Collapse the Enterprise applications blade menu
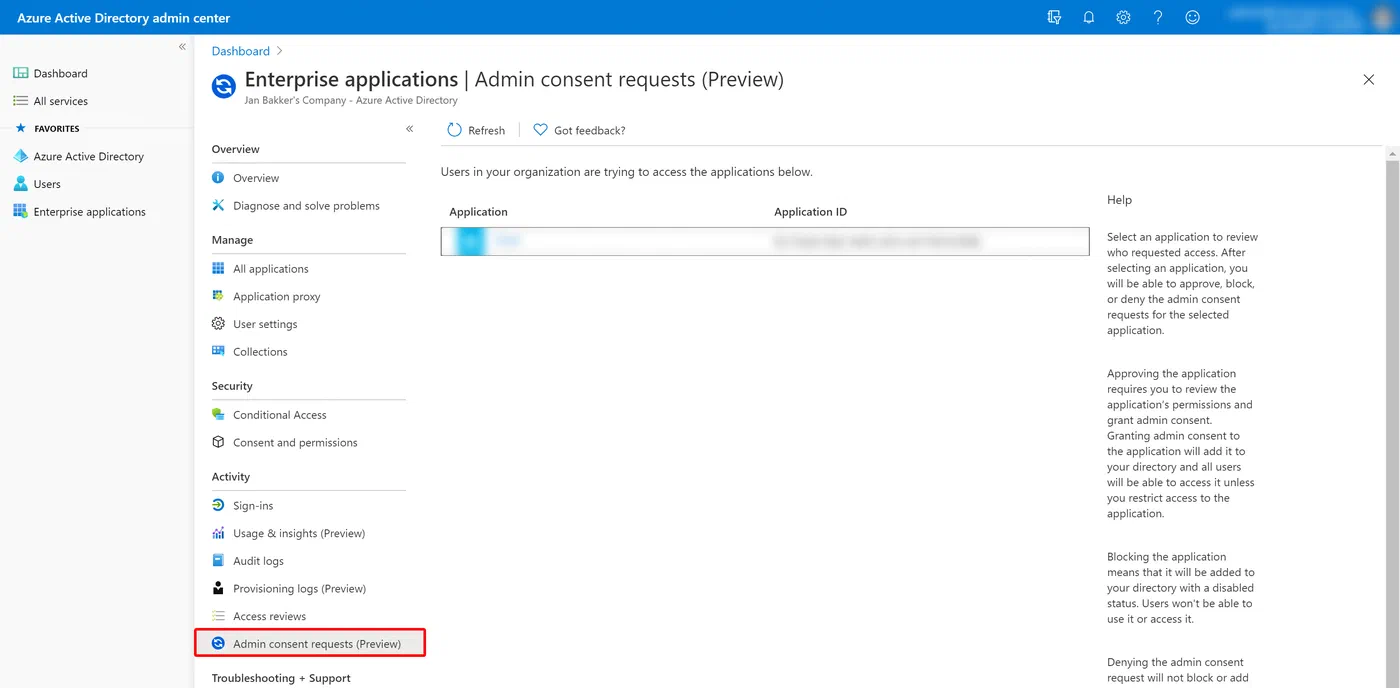Screen dimensions: 1400x688 409,129
